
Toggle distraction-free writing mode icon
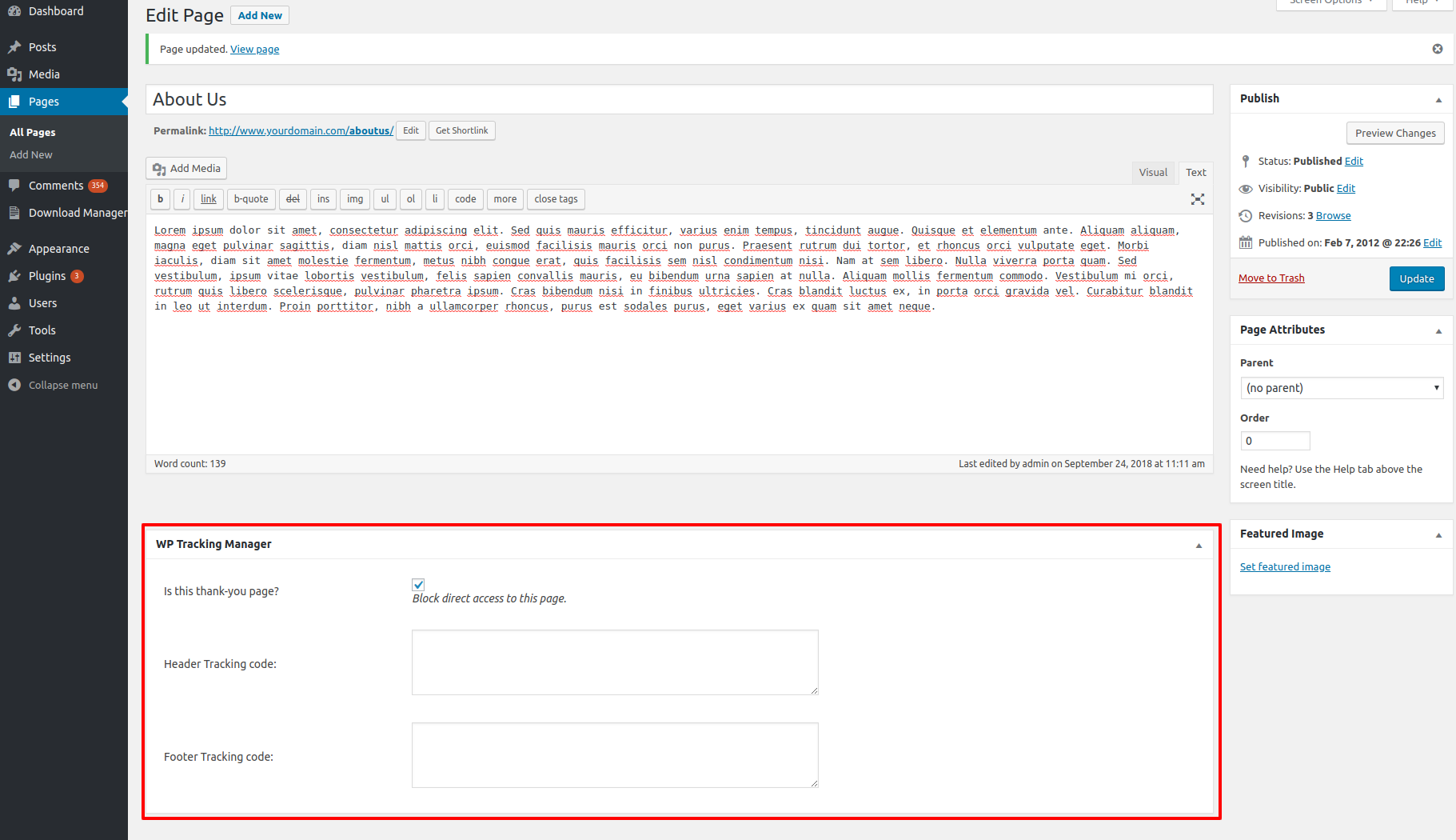pos(1198,199)
